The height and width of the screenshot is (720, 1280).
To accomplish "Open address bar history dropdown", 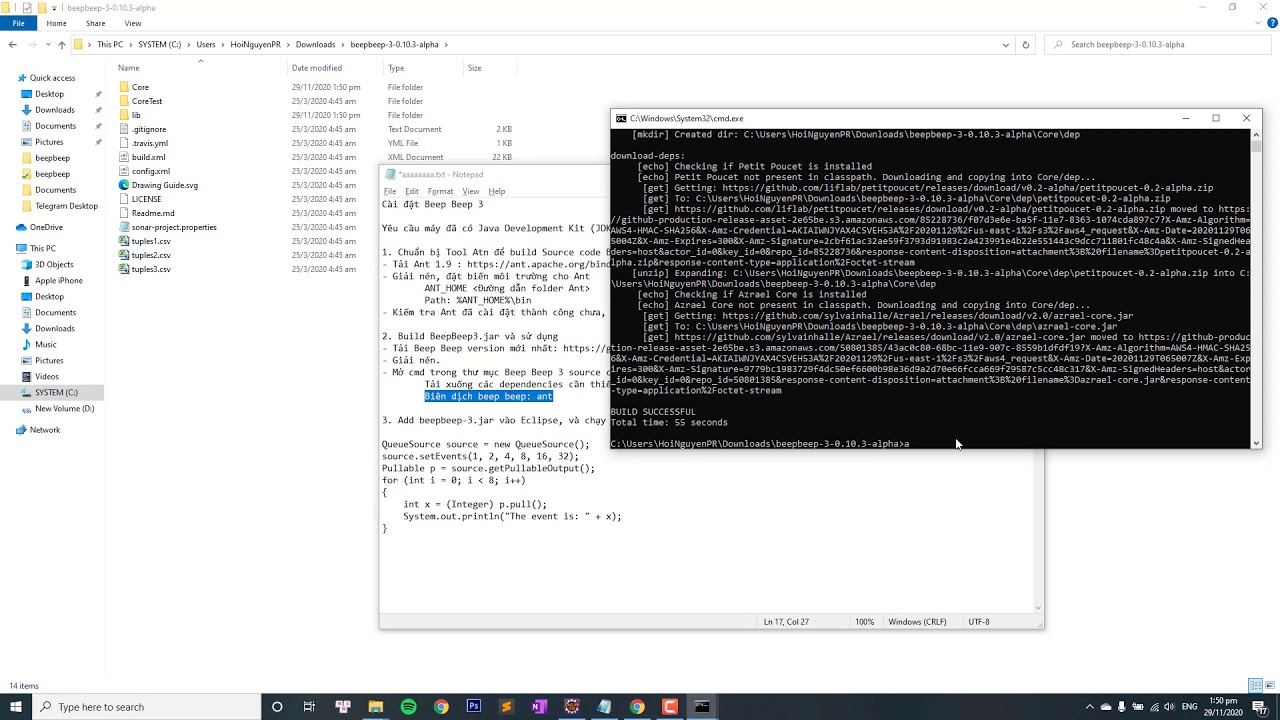I will pyautogui.click(x=1006, y=45).
